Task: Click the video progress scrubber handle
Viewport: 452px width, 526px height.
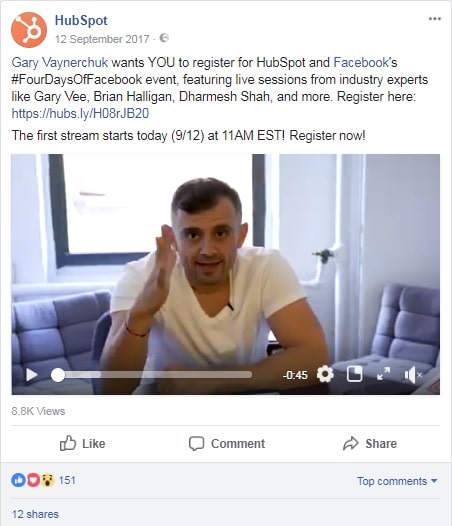Action: tap(58, 375)
